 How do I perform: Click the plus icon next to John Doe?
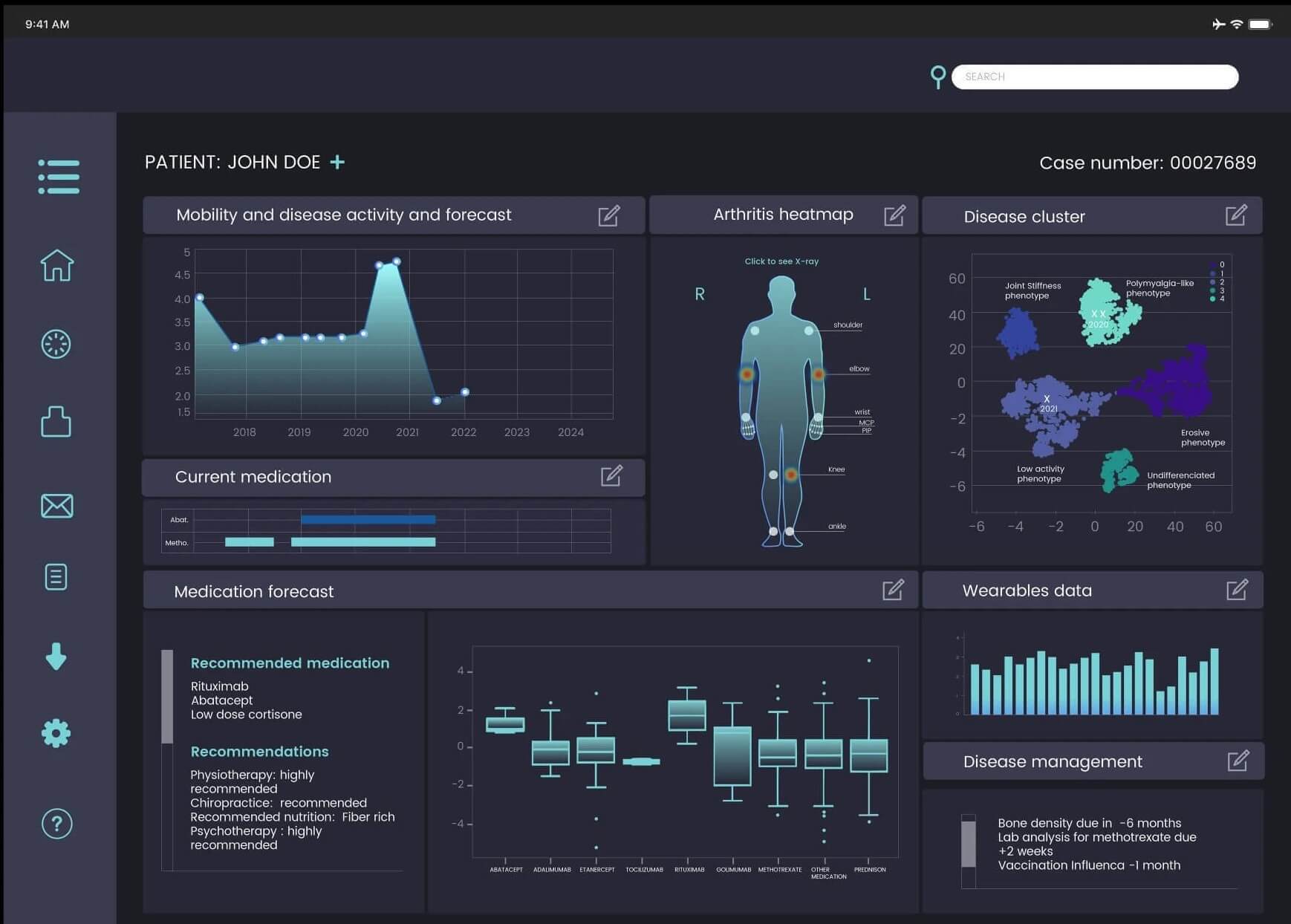pyautogui.click(x=337, y=162)
